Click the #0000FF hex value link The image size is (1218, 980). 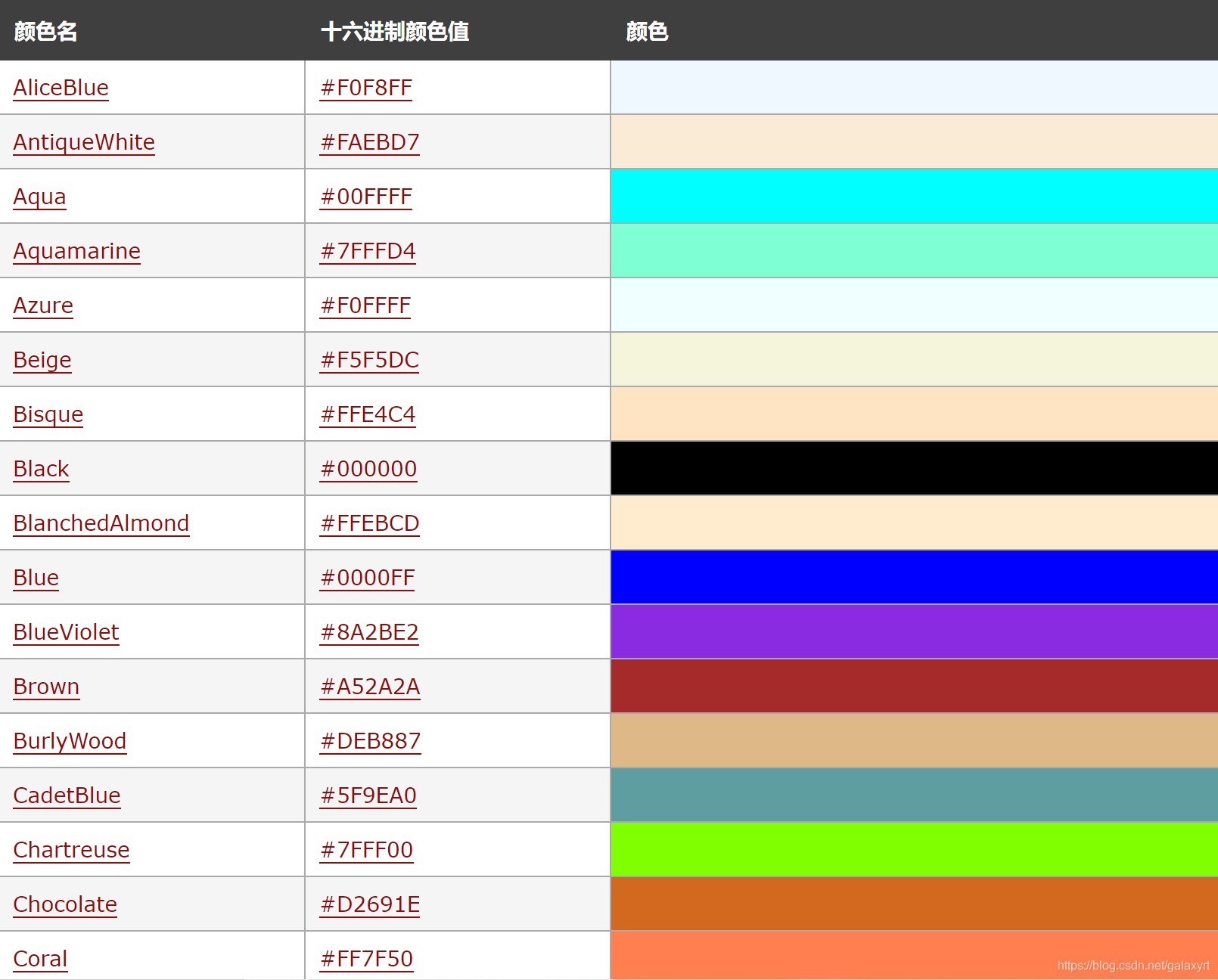coord(368,578)
